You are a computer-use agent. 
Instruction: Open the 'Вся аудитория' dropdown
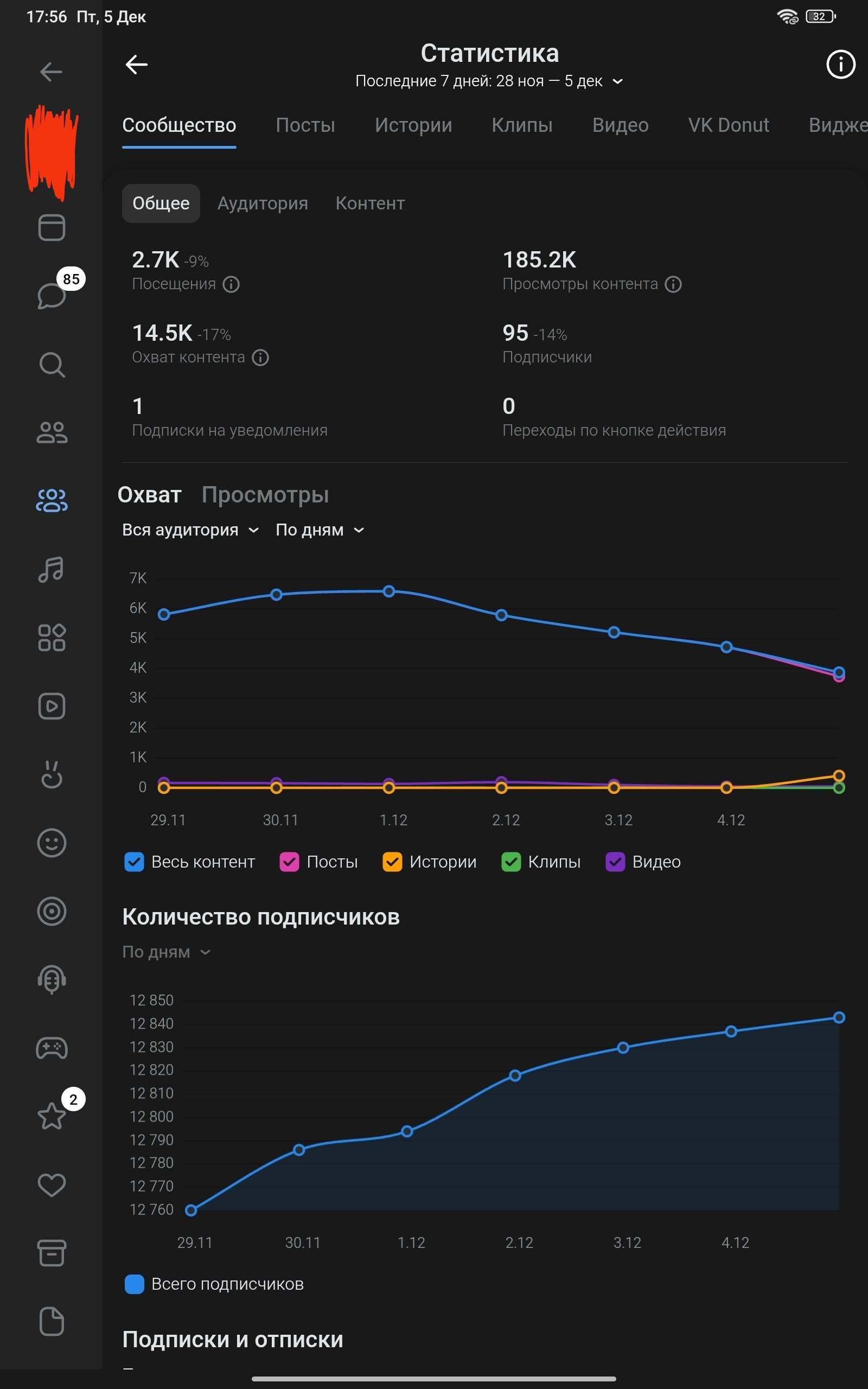[x=190, y=530]
